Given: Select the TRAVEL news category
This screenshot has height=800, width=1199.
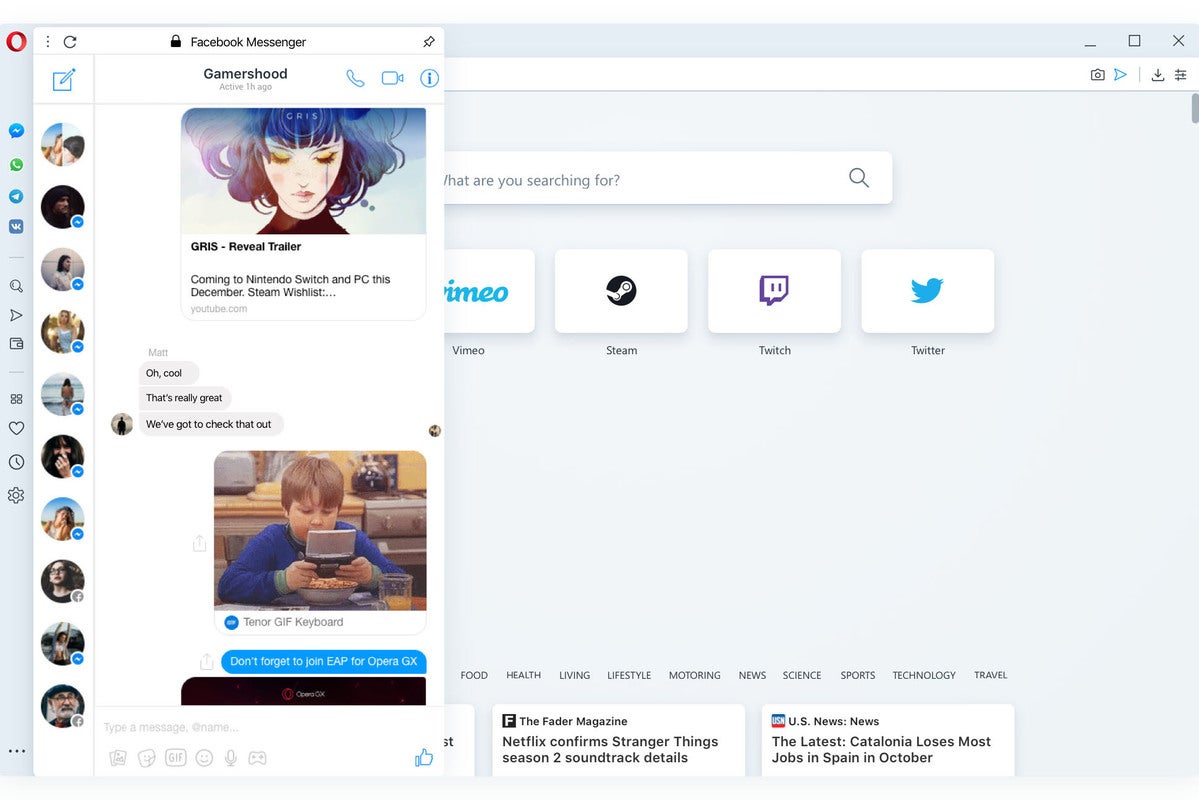Looking at the screenshot, I should pos(990,675).
